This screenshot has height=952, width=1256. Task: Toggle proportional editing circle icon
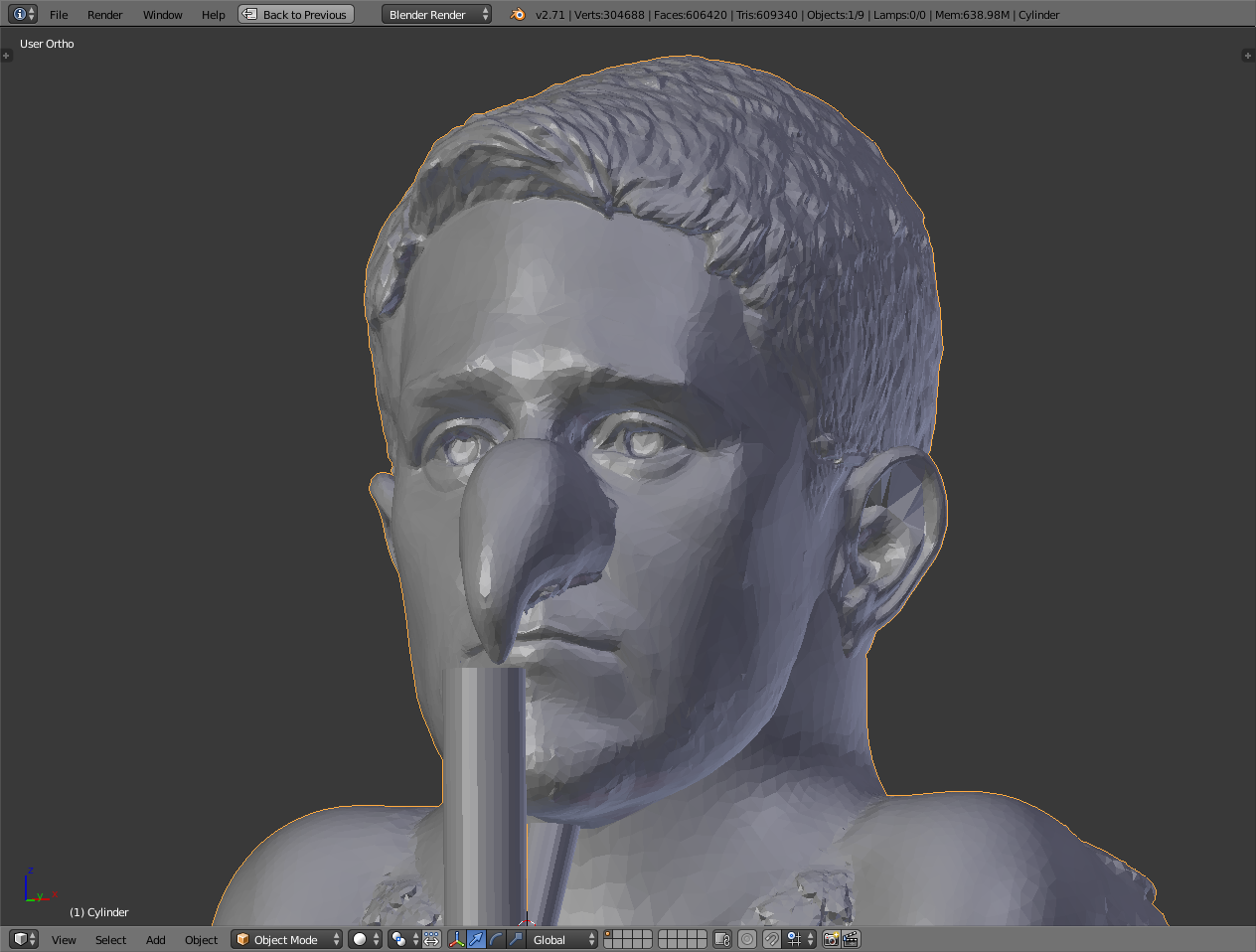coord(747,939)
